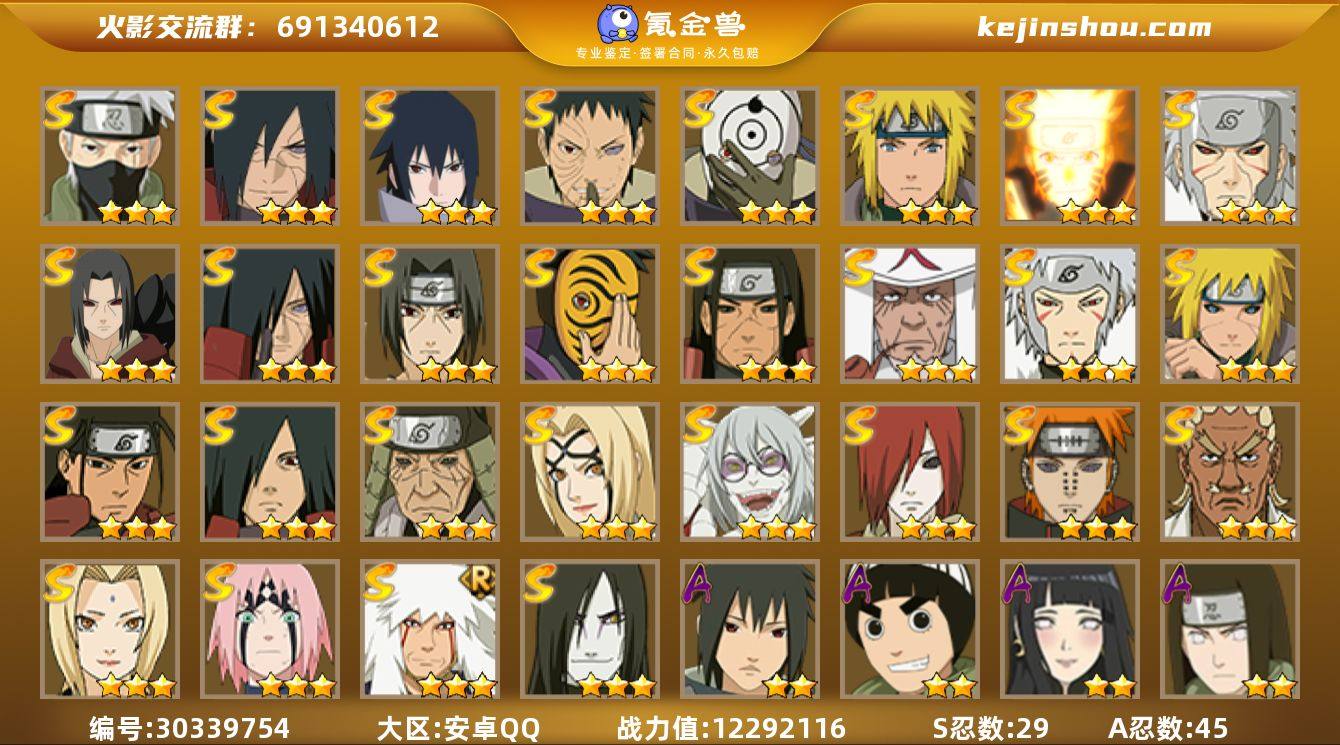Choose the orange spiral mask Tobi portrait

[x=590, y=314]
